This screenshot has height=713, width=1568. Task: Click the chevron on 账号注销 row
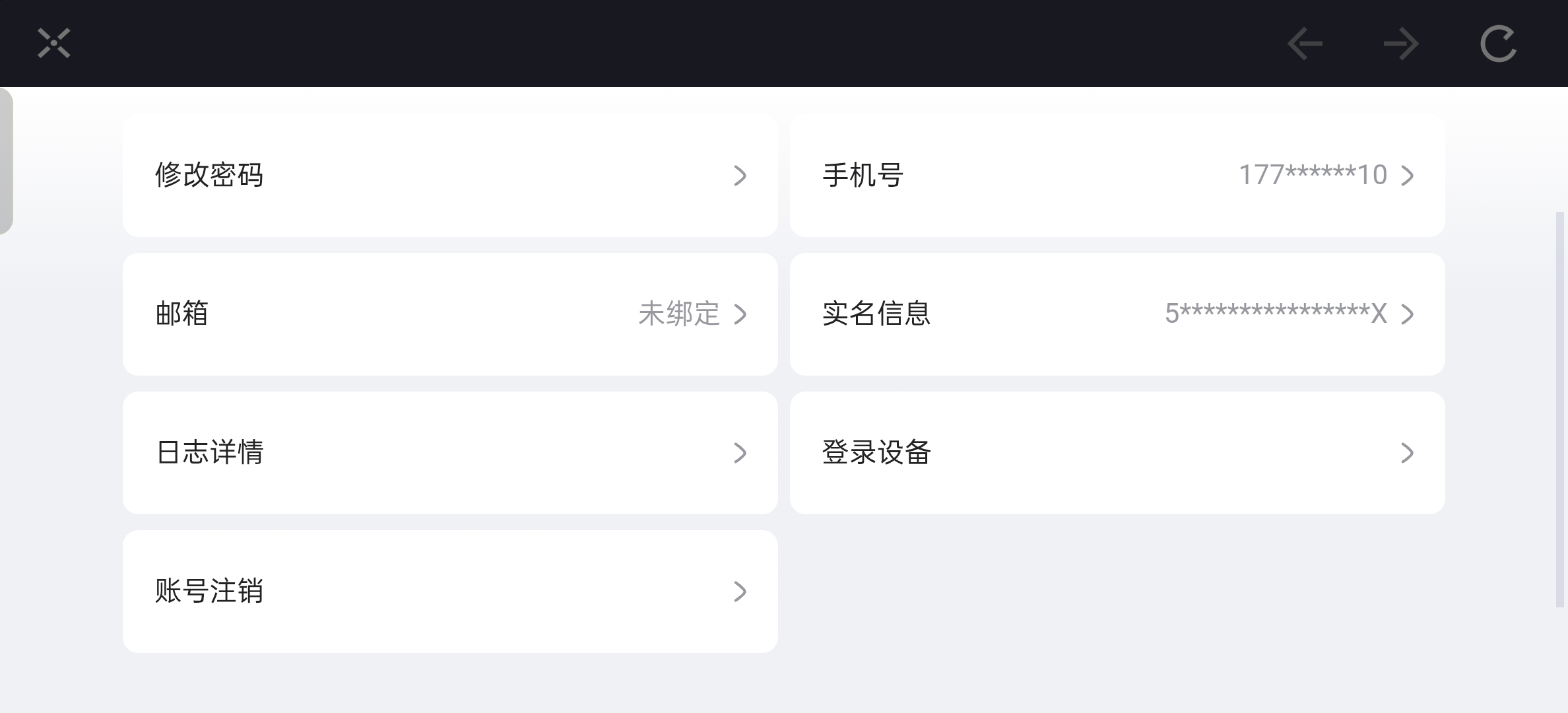point(740,592)
